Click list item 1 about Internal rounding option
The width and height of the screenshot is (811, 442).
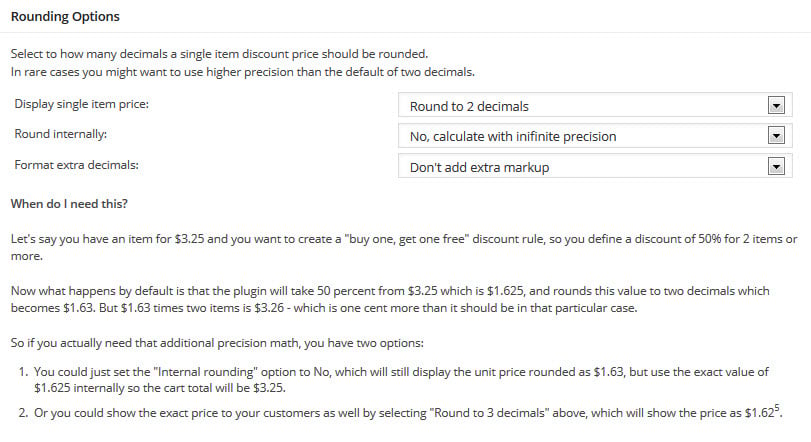pos(401,380)
